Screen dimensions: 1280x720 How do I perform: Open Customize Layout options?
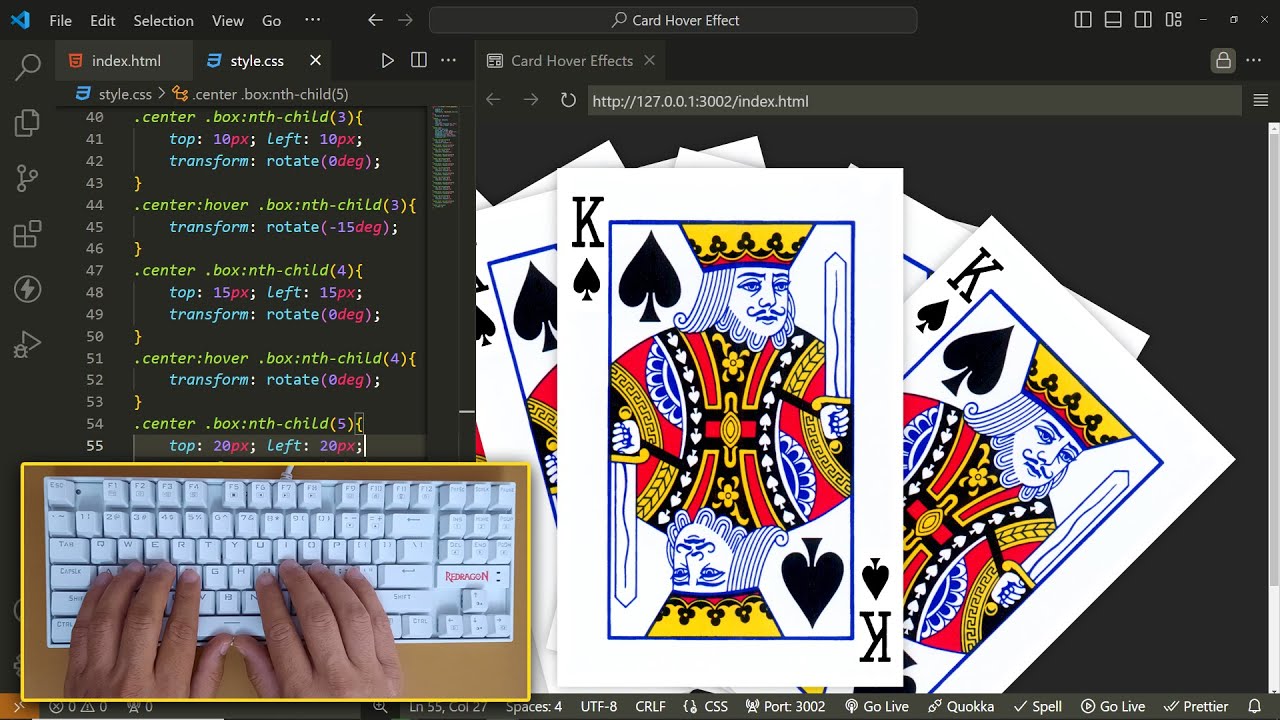1173,20
